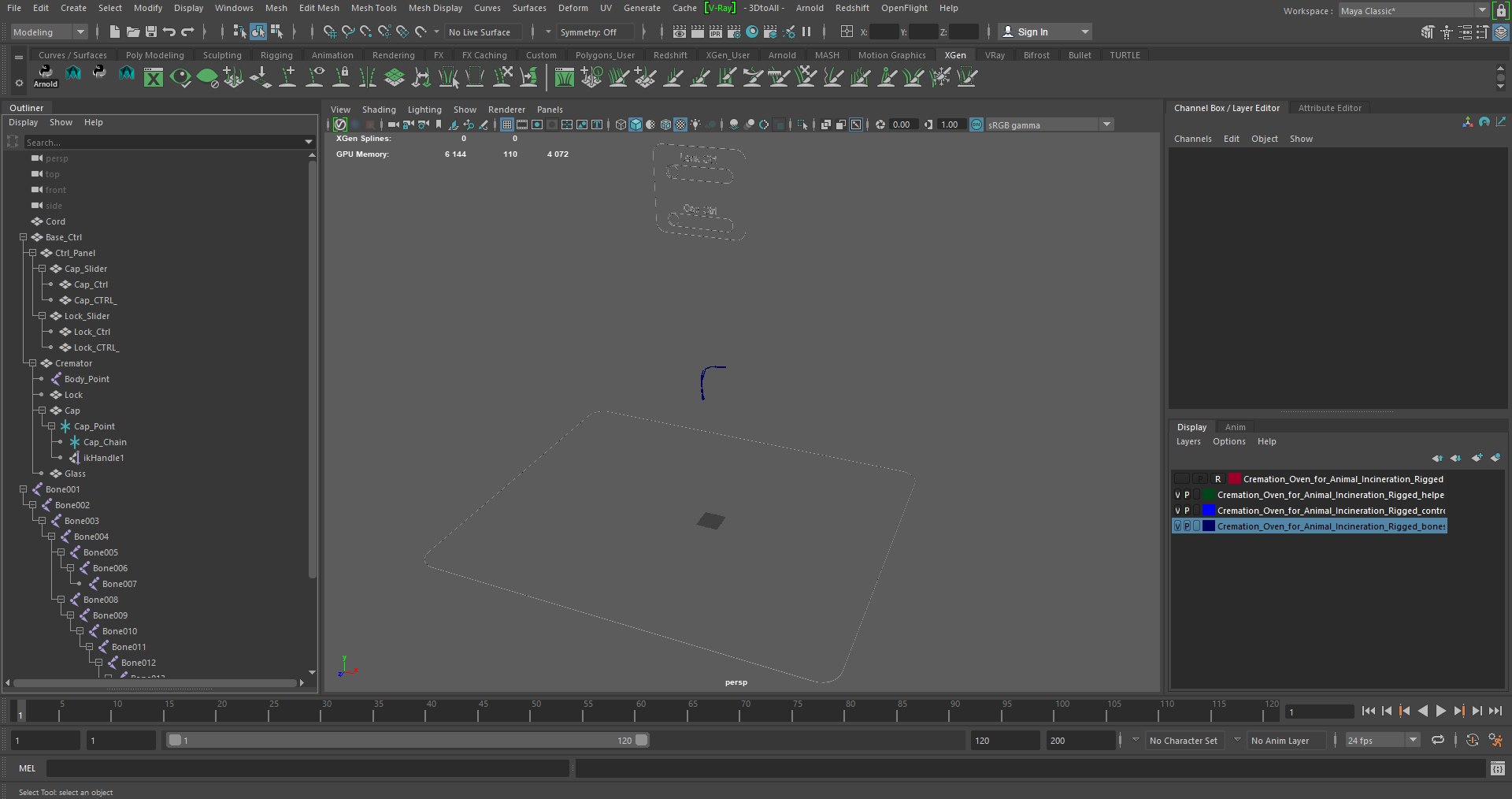The height and width of the screenshot is (799, 1512).
Task: Toggle visibility V of the Rigged_bones layer
Action: [x=1178, y=526]
